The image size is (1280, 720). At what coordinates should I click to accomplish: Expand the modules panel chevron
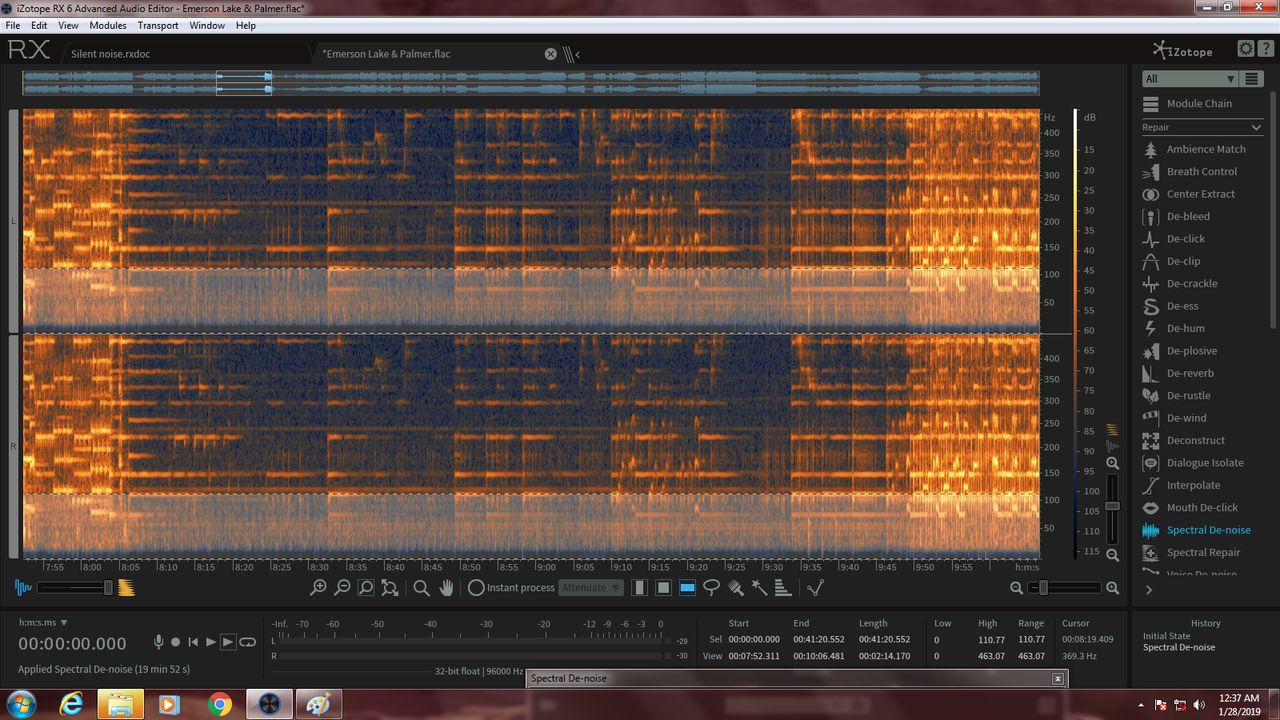(x=1148, y=590)
